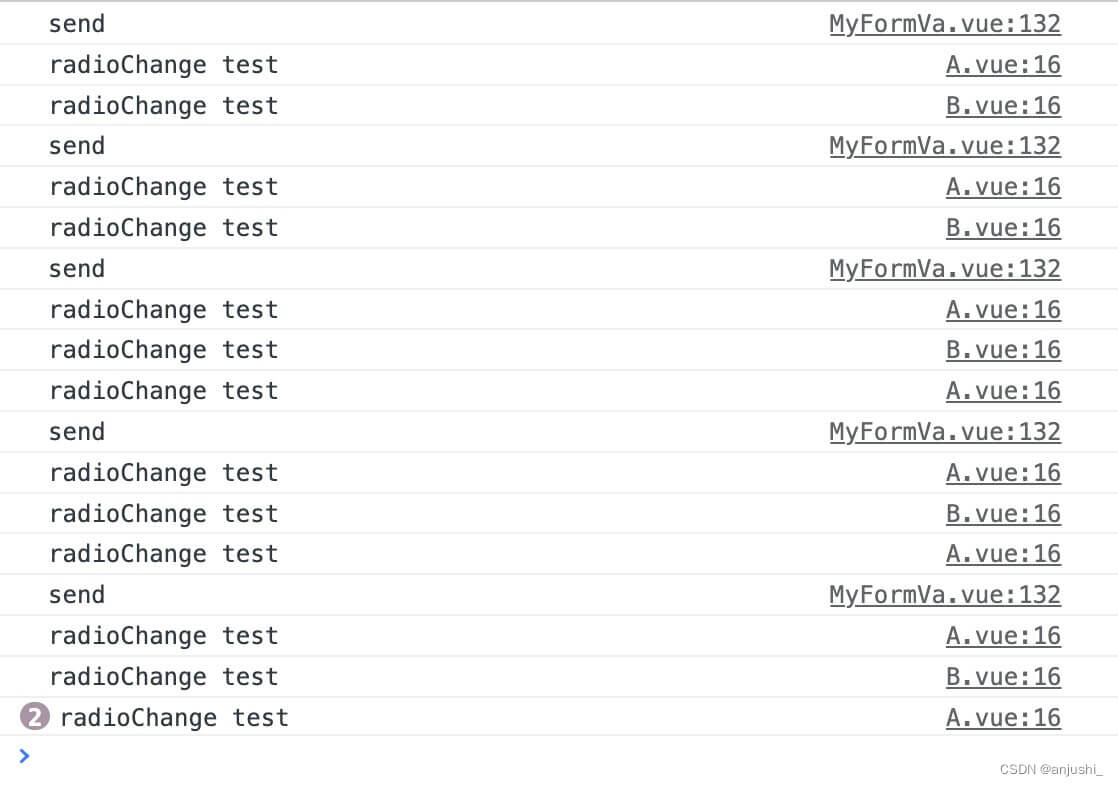Select the topmost "send" log message
The height and width of the screenshot is (786, 1118).
77,24
